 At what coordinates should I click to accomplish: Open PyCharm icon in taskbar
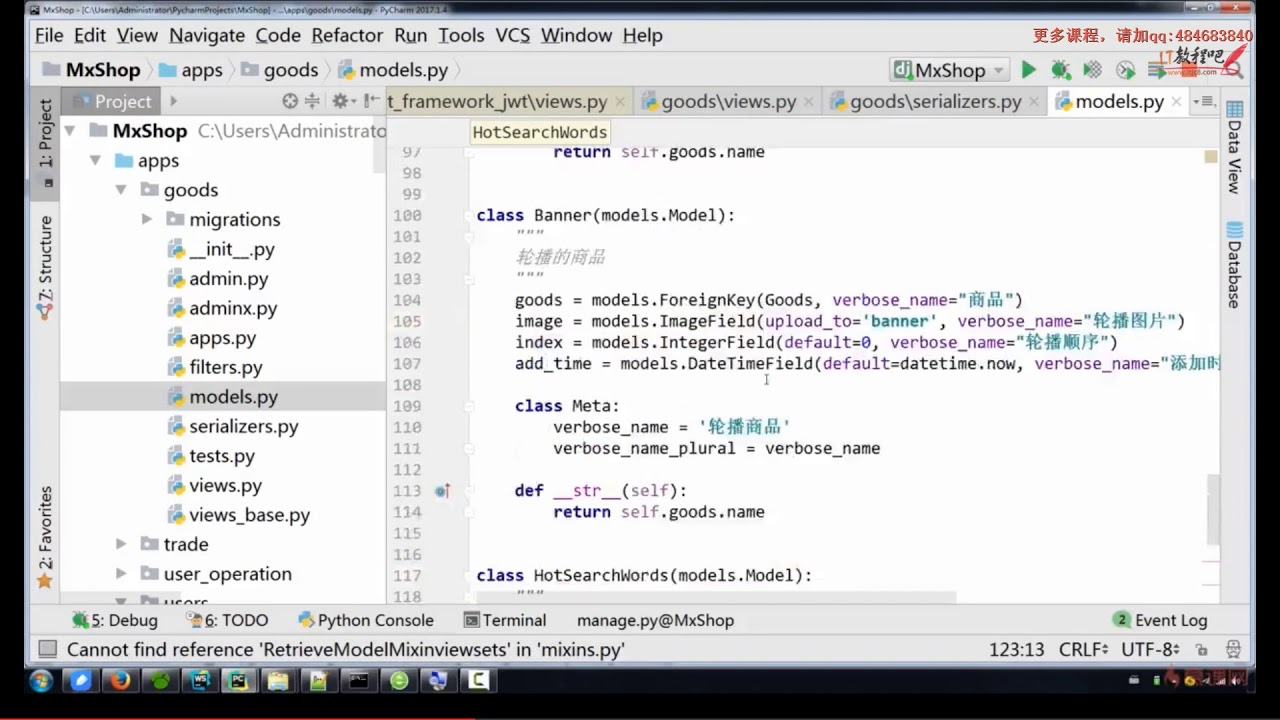[239, 681]
